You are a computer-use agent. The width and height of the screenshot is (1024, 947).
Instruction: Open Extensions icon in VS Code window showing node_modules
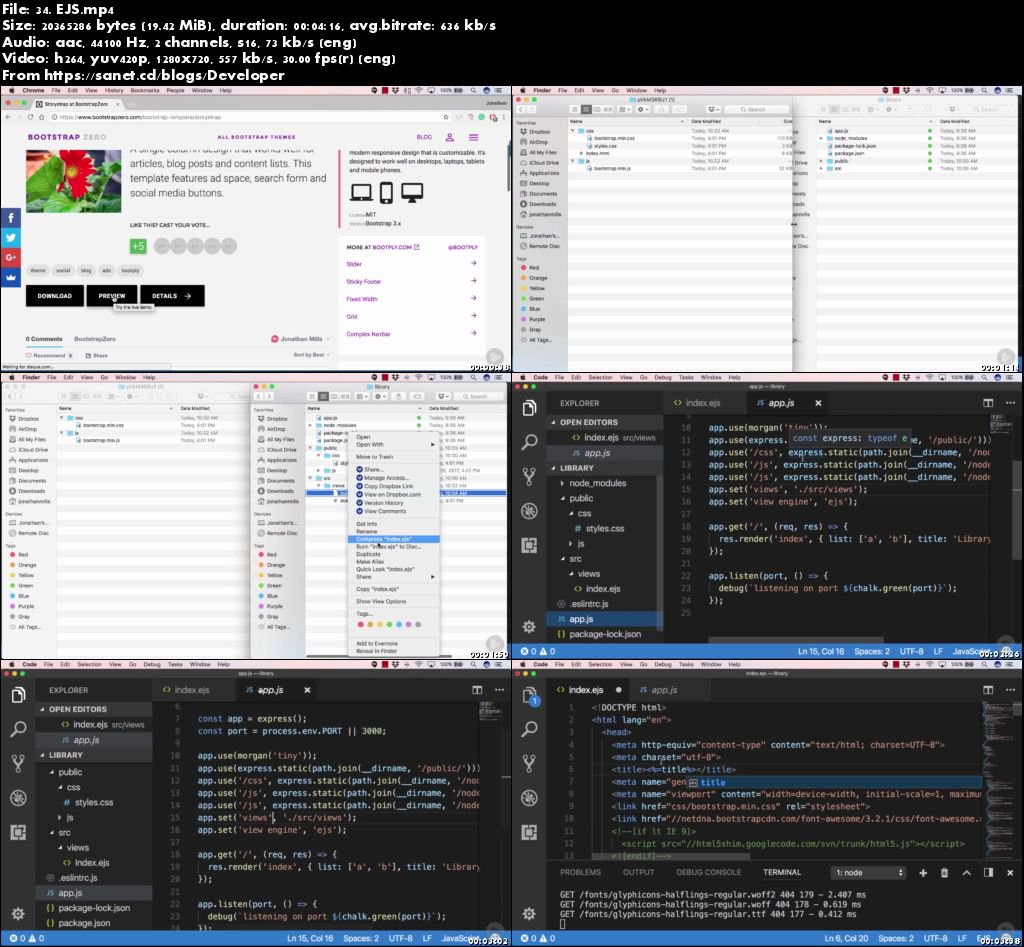[530, 545]
